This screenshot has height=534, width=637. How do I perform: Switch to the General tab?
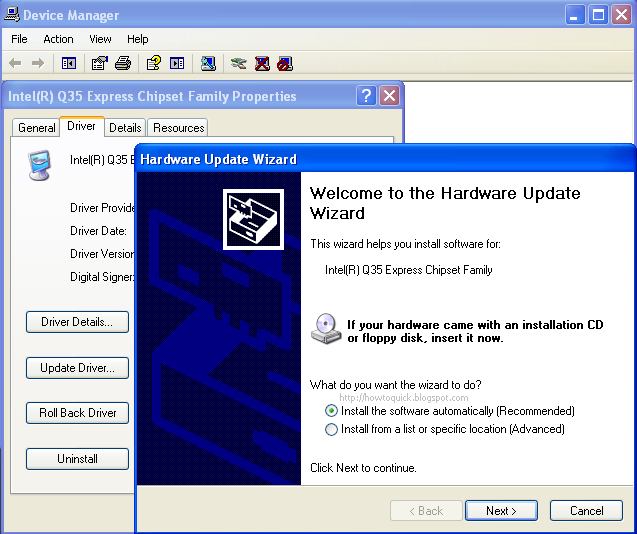[x=37, y=128]
